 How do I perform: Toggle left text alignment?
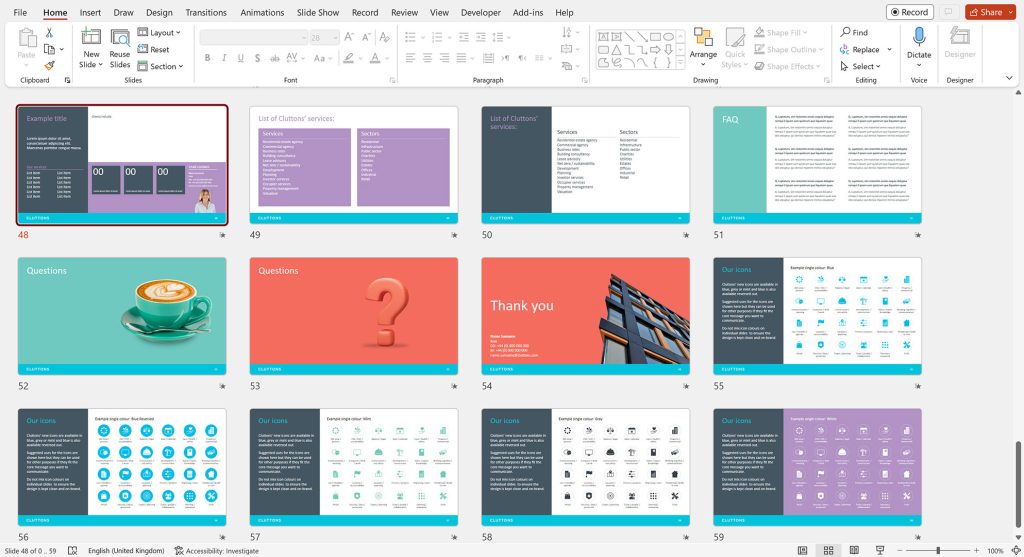pyautogui.click(x=410, y=58)
